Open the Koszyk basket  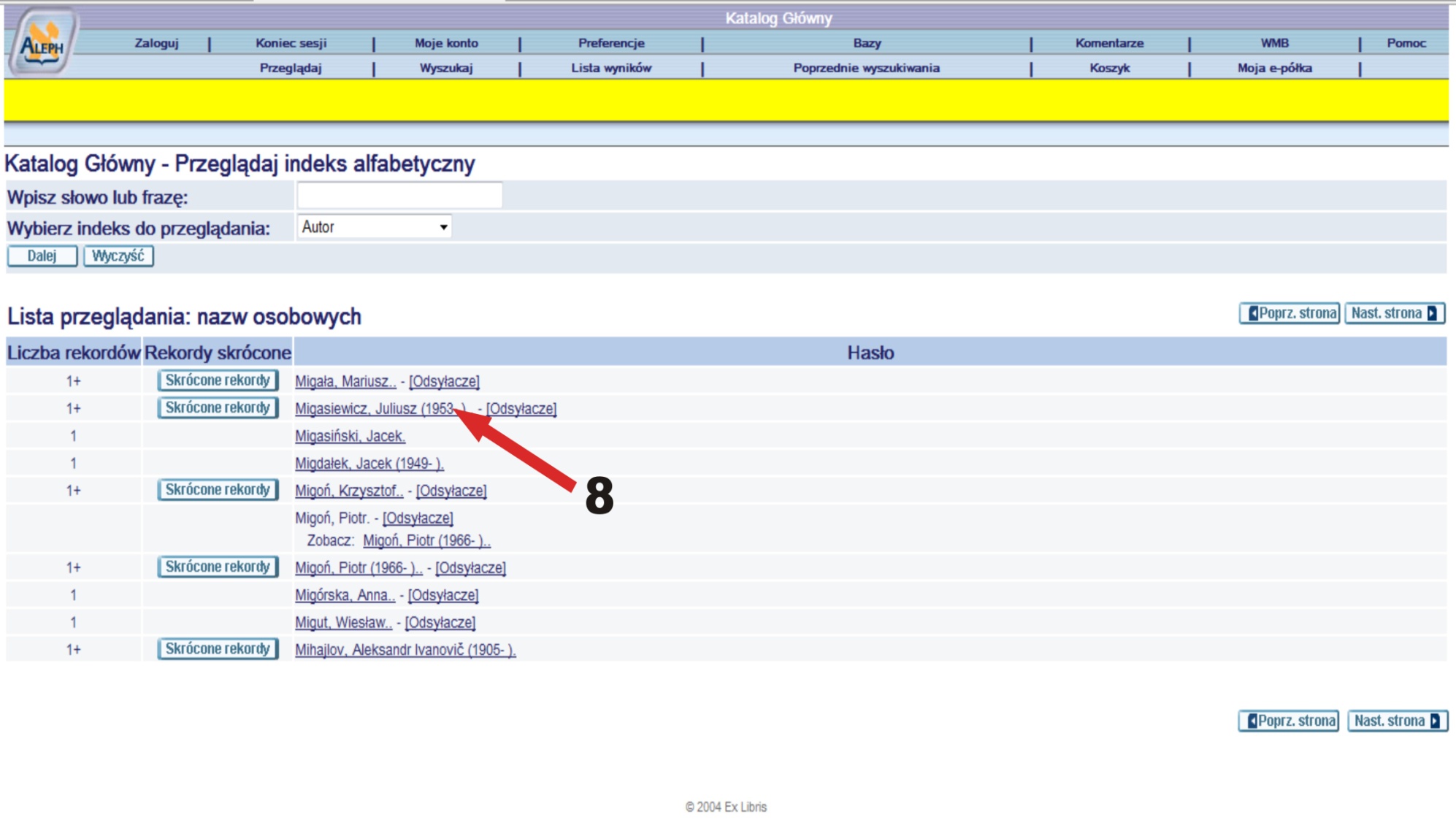tap(1109, 68)
